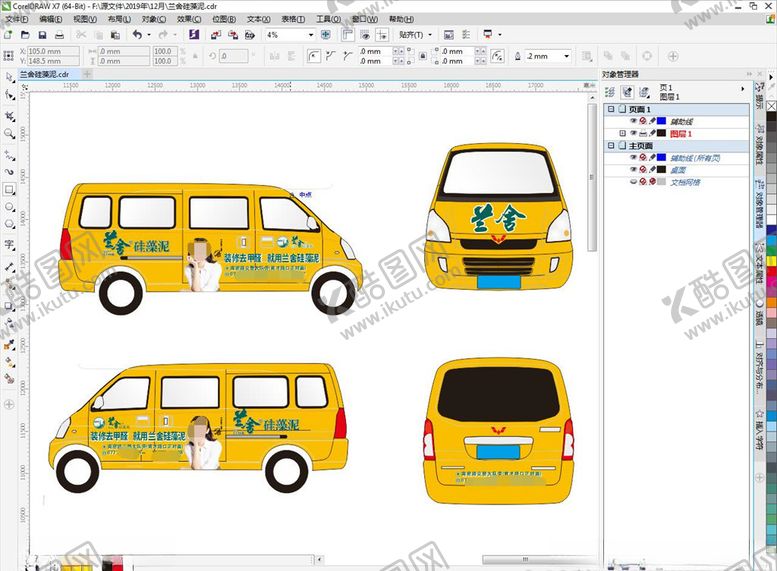
Task: Open the 位图(B) menu
Action: point(224,19)
